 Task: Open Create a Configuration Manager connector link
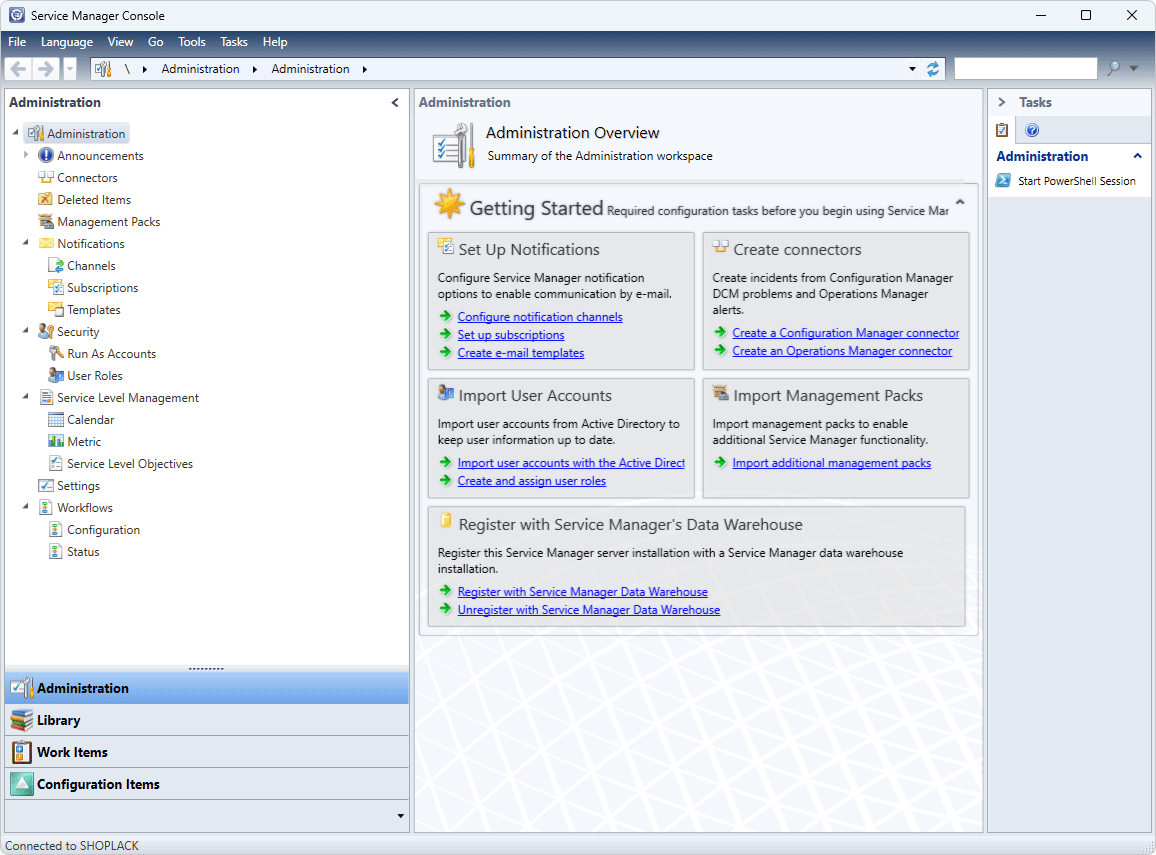click(x=846, y=333)
